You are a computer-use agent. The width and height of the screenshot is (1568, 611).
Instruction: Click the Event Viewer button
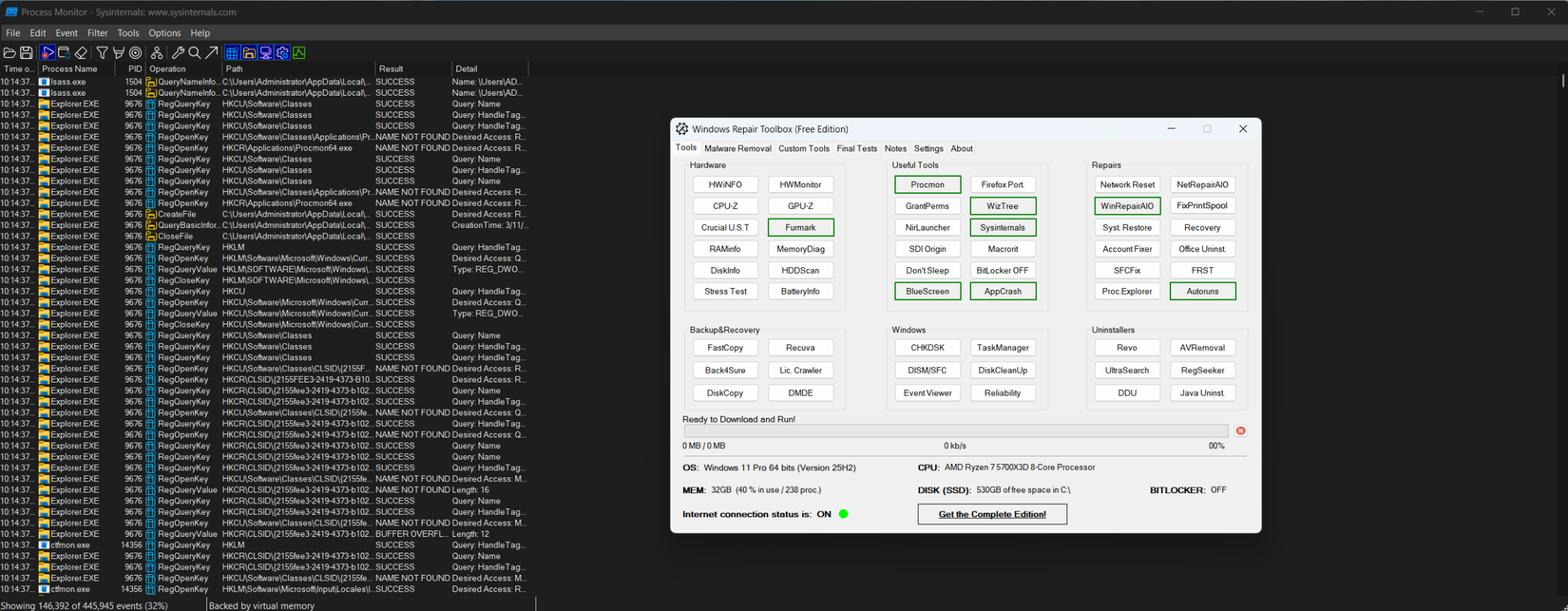pyautogui.click(x=927, y=393)
